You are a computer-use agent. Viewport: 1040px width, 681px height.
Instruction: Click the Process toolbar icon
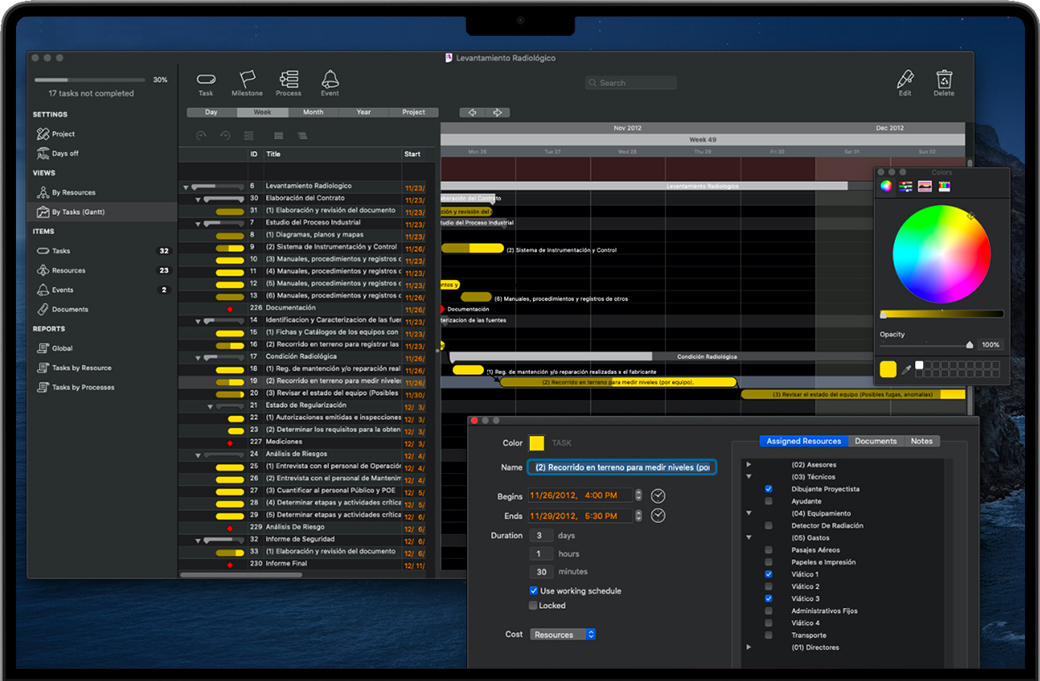pos(289,80)
